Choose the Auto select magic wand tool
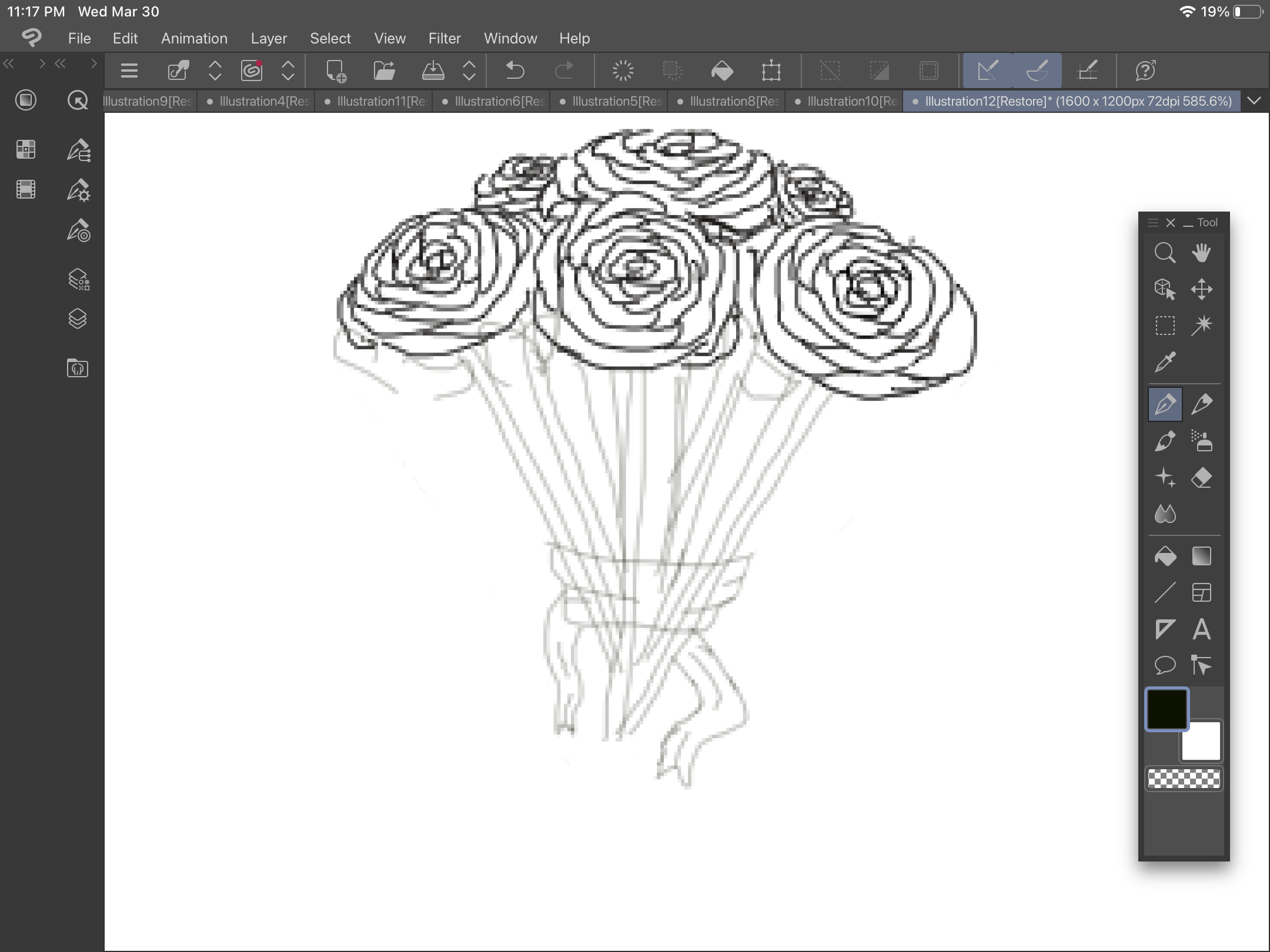The image size is (1270, 952). (x=1201, y=325)
